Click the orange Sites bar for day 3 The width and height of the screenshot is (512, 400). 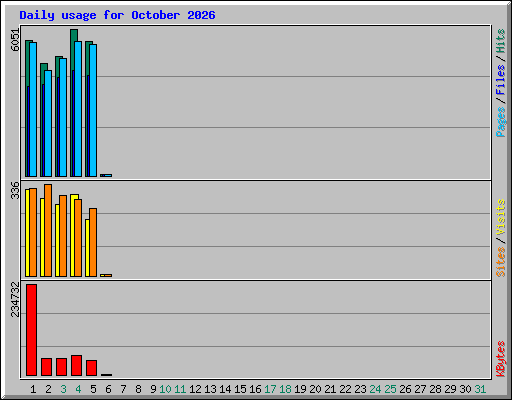63,236
